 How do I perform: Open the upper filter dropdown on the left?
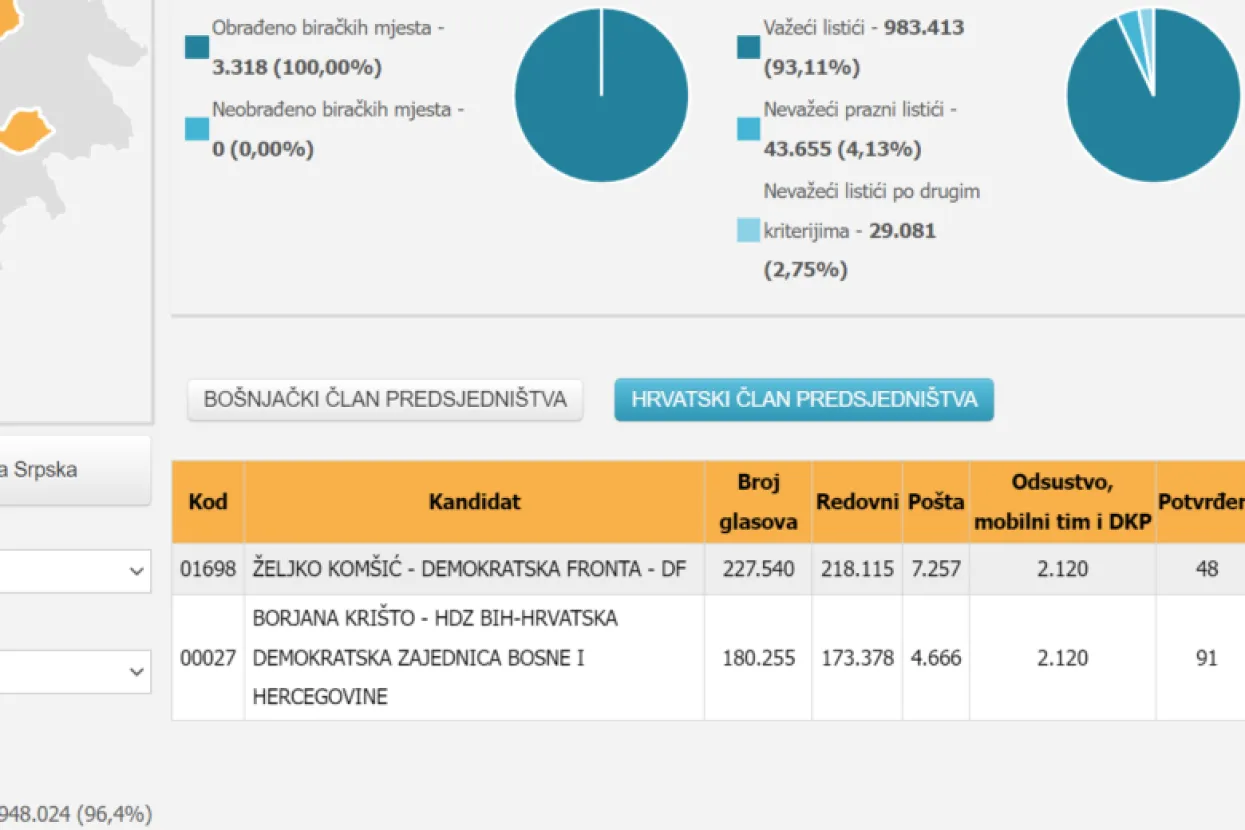pos(70,571)
